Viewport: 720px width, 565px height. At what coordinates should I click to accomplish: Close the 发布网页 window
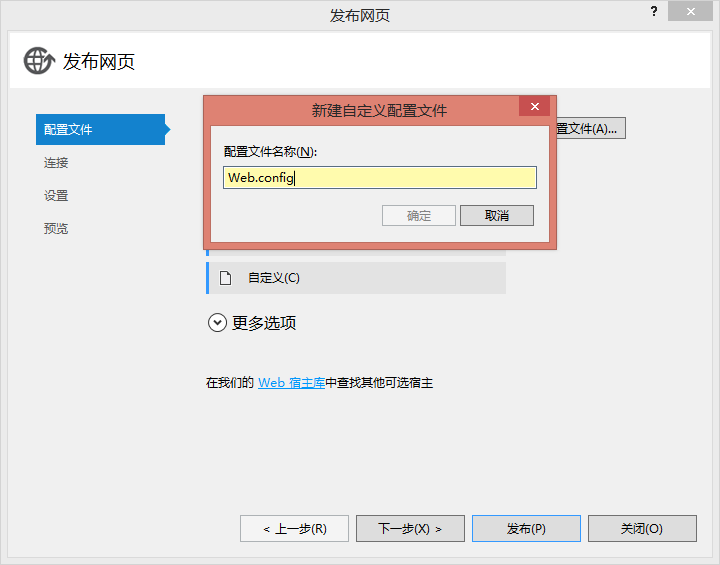tap(690, 11)
